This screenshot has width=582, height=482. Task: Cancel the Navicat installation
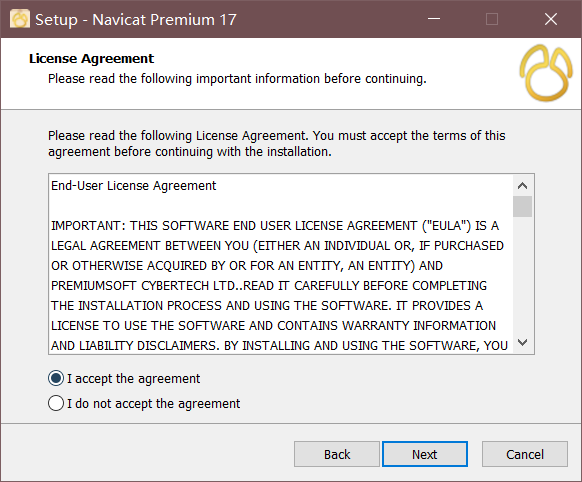pyautogui.click(x=525, y=454)
